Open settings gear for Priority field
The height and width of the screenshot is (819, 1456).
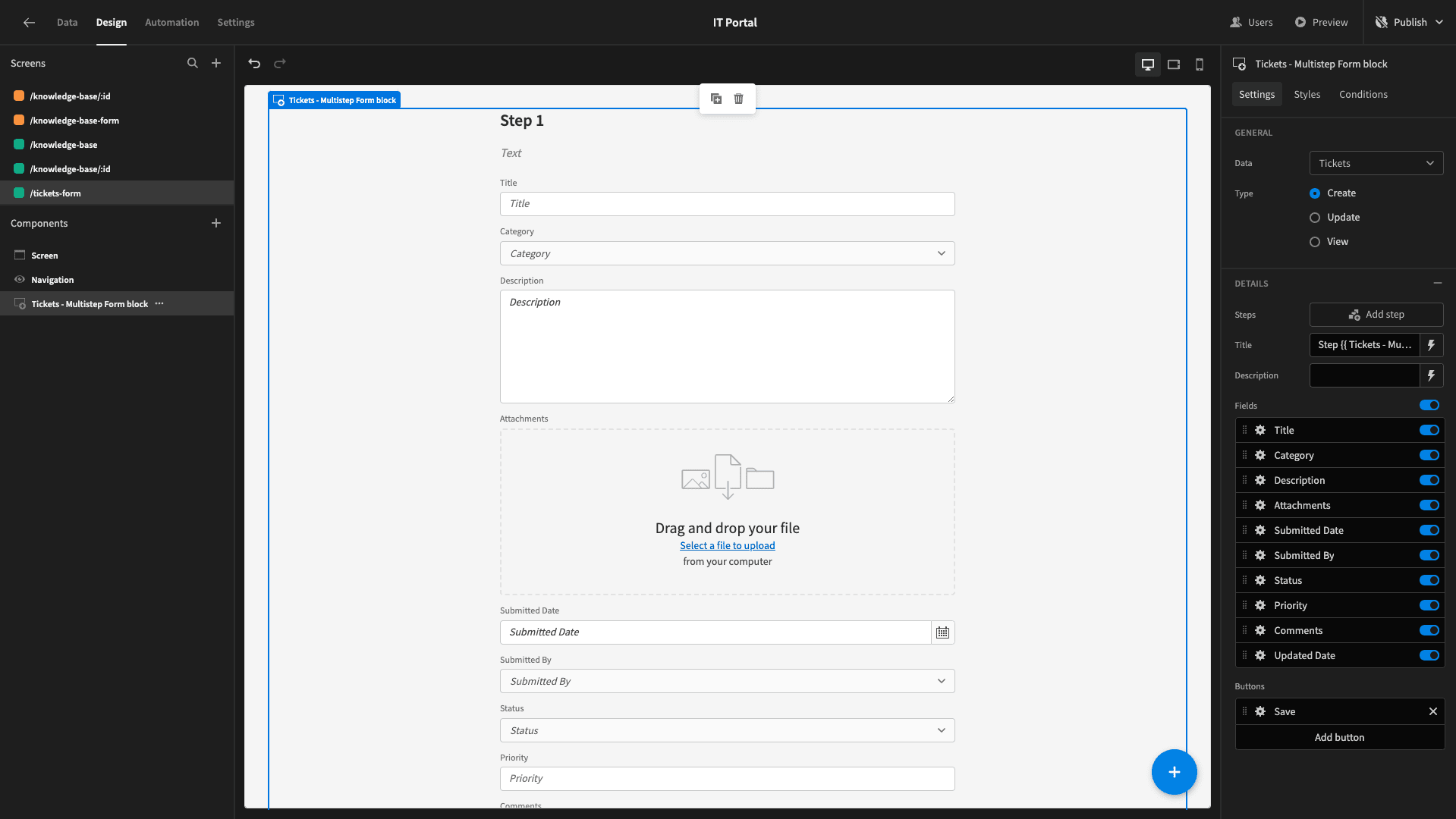pos(1260,605)
